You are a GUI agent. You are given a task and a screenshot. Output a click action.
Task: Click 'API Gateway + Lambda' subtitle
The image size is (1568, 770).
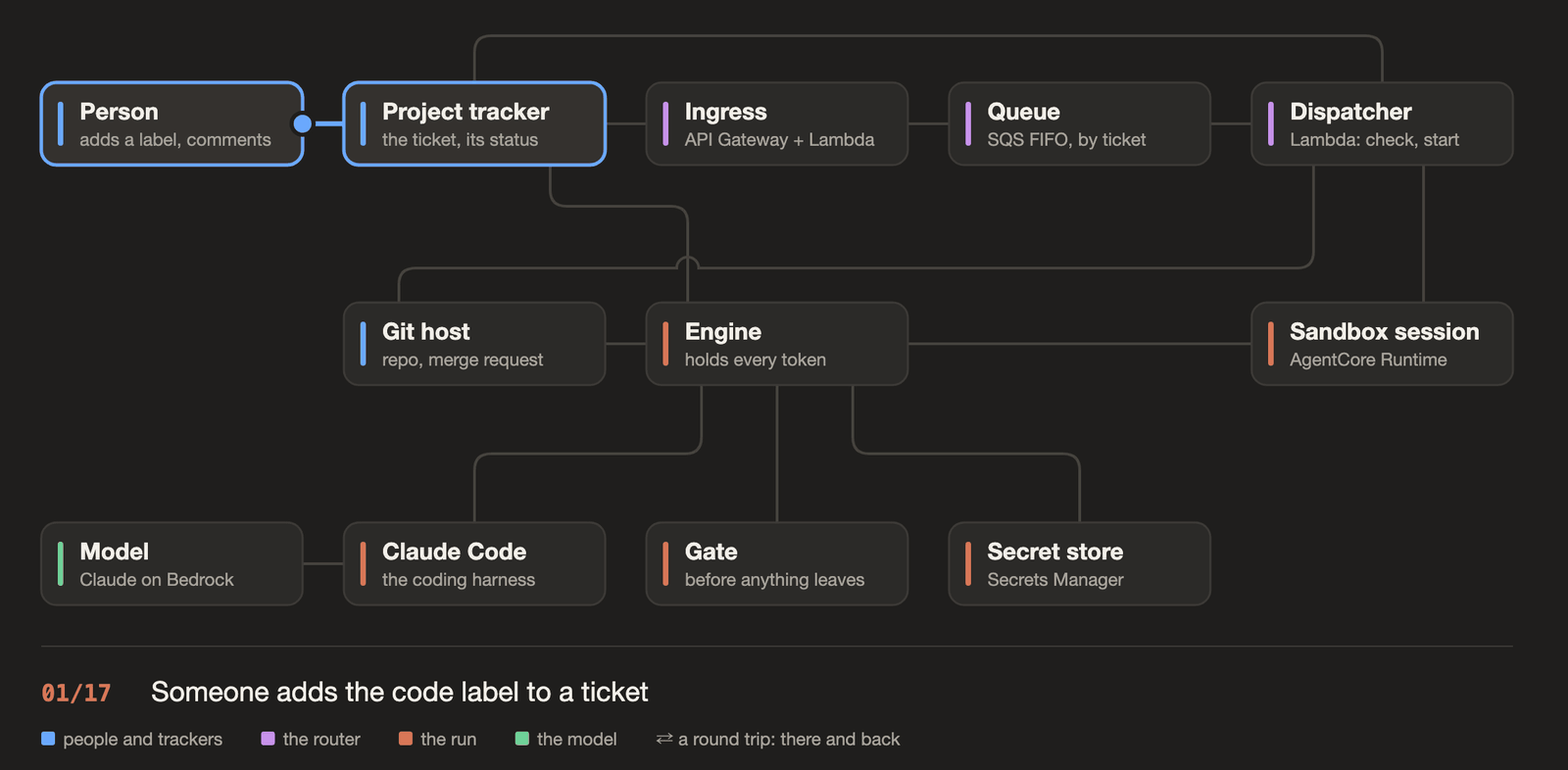[x=780, y=140]
